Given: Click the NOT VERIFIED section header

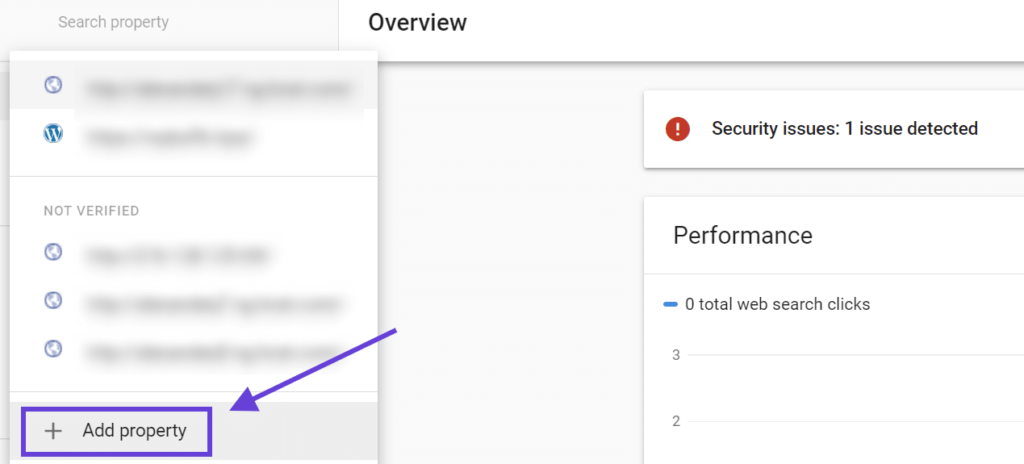Looking at the screenshot, I should (91, 211).
